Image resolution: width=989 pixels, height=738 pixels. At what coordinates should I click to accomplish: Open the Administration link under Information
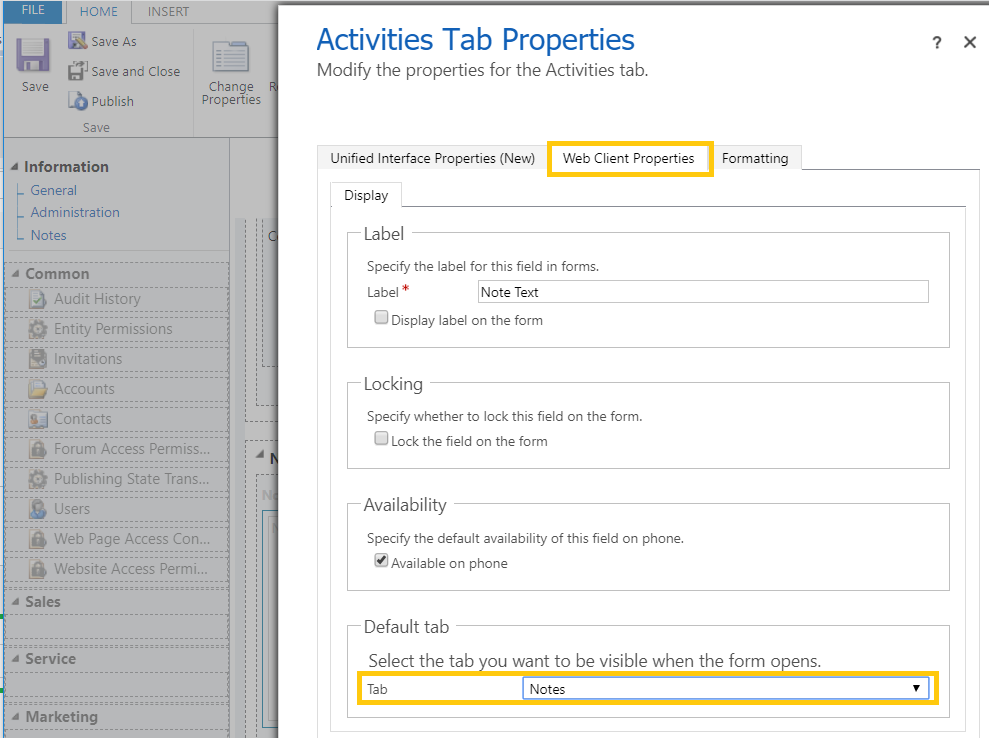coord(74,212)
